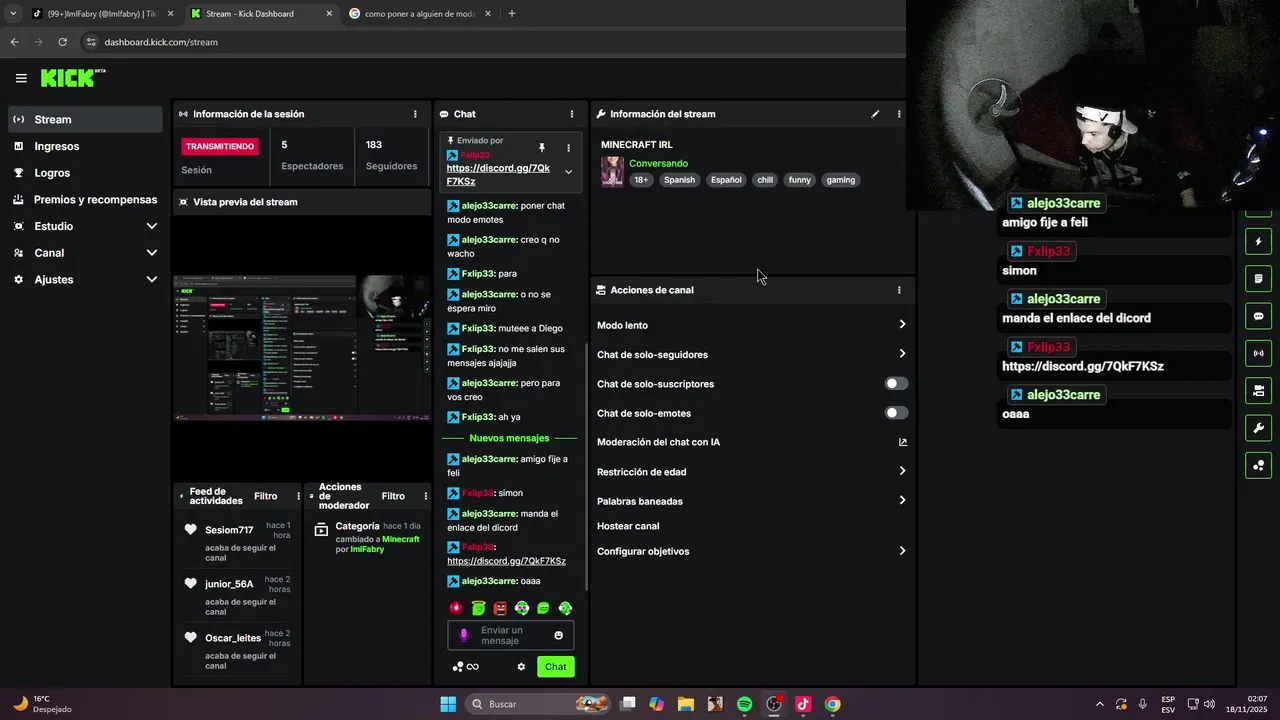Click the 18+ stream tag
Image resolution: width=1280 pixels, height=720 pixels.
pos(641,180)
